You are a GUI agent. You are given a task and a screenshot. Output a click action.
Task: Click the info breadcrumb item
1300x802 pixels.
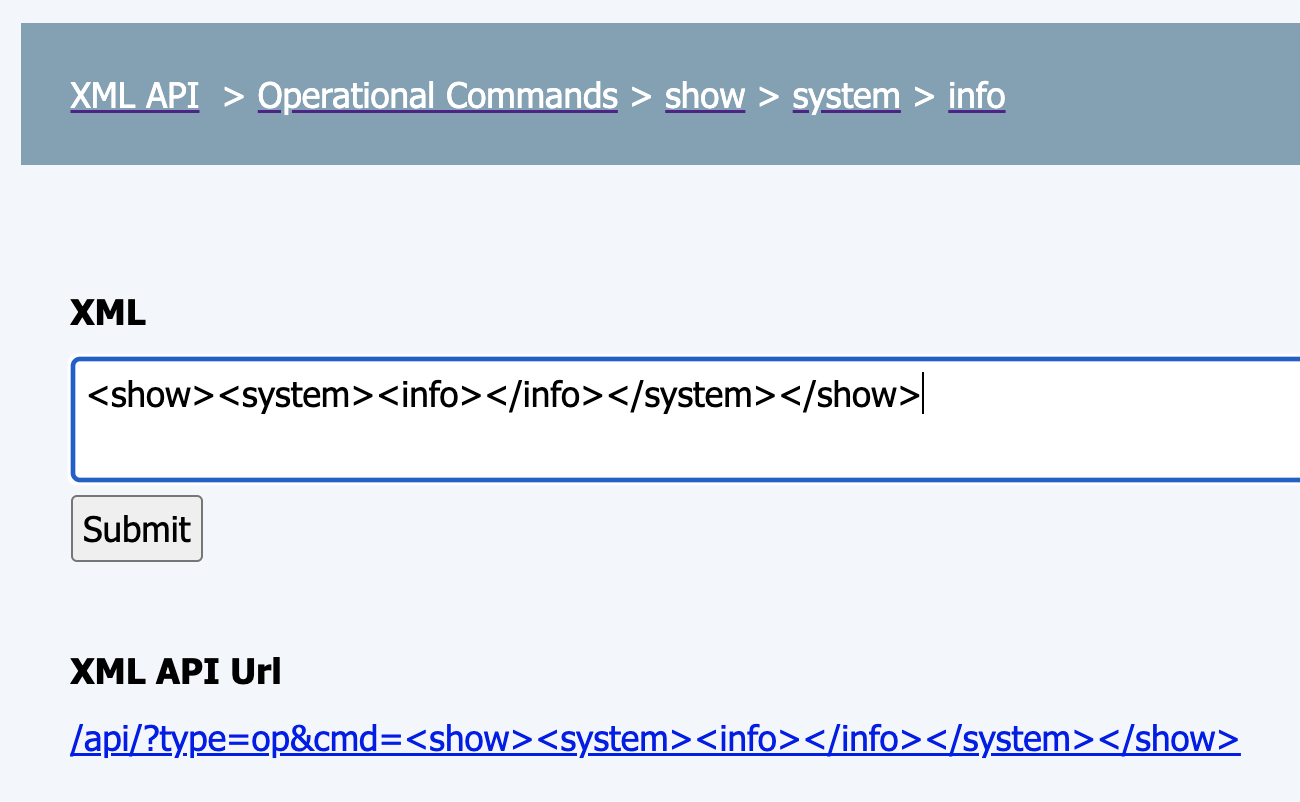coord(976,95)
